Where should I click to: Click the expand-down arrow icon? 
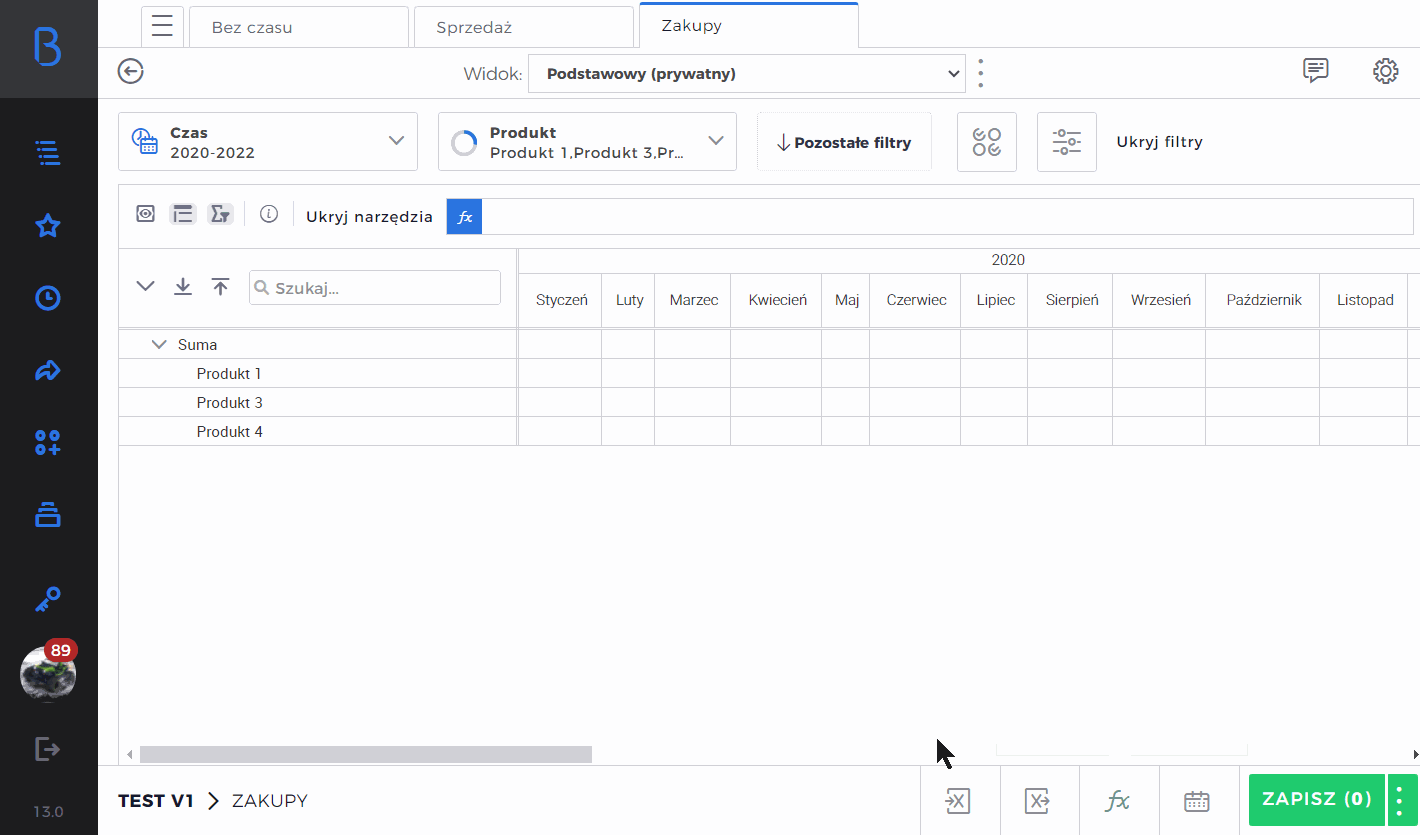[x=183, y=287]
